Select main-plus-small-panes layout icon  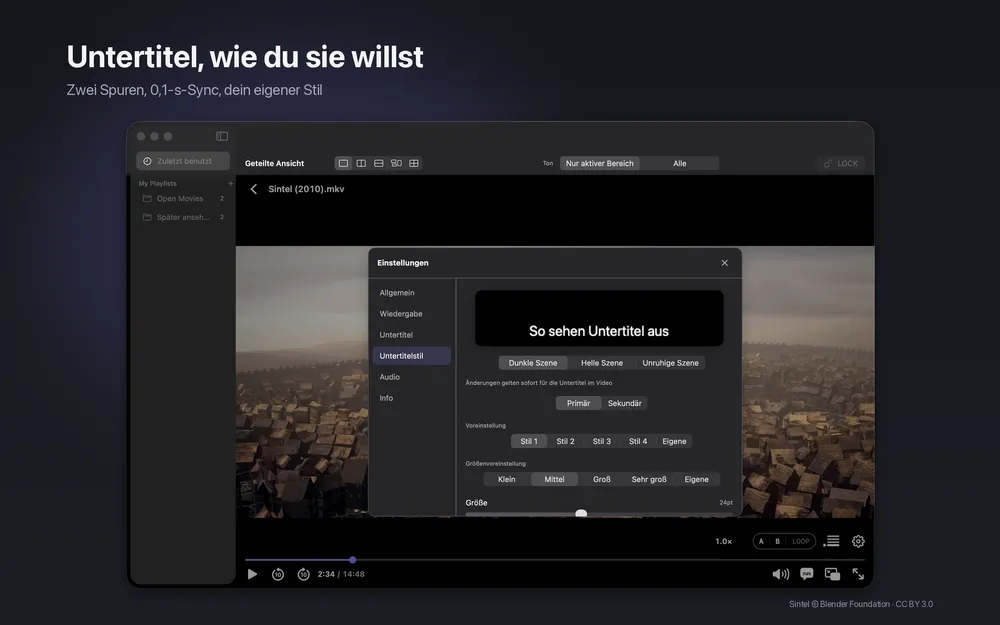coord(396,163)
